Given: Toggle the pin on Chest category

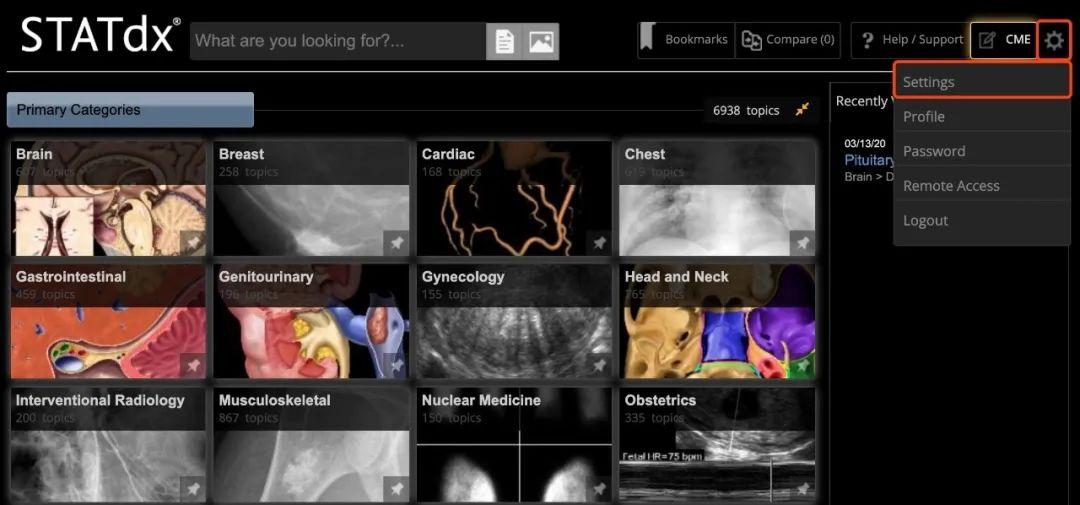Looking at the screenshot, I should (802, 242).
